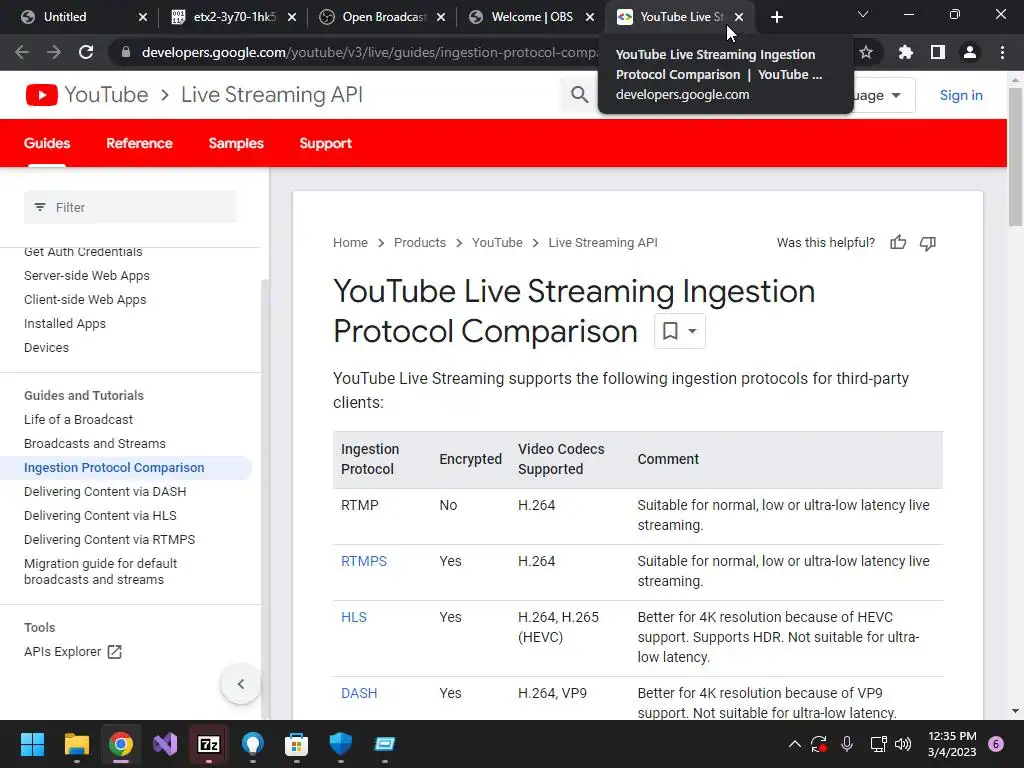This screenshot has height=768, width=1024.
Task: Open Installed Apps page
Action: pyautogui.click(x=65, y=324)
